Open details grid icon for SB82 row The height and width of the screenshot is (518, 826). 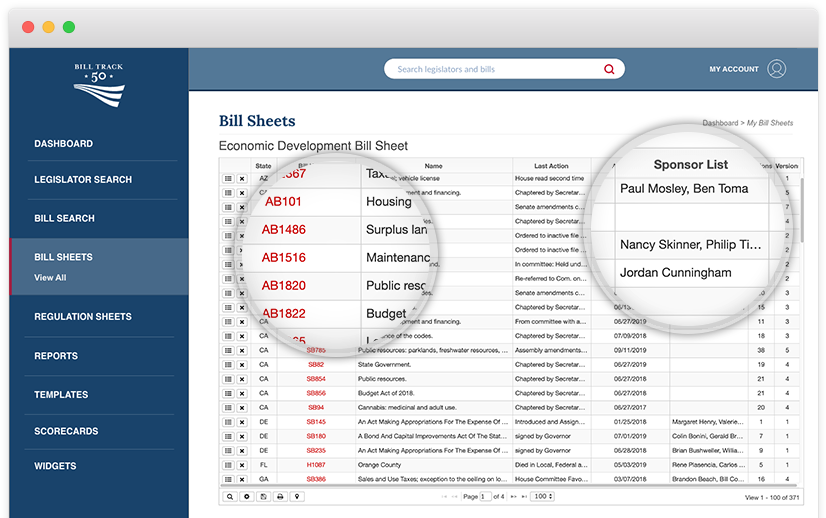tap(228, 365)
